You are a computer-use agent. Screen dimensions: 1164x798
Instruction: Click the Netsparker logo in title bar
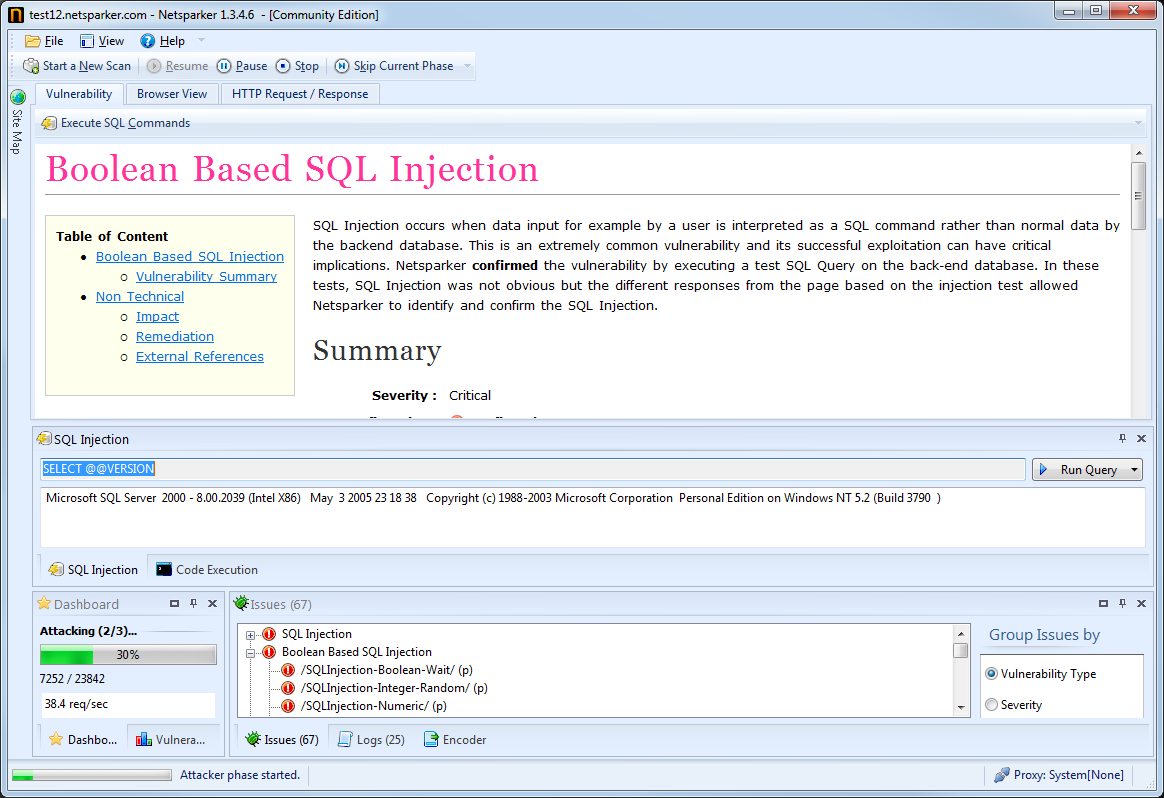[16, 15]
